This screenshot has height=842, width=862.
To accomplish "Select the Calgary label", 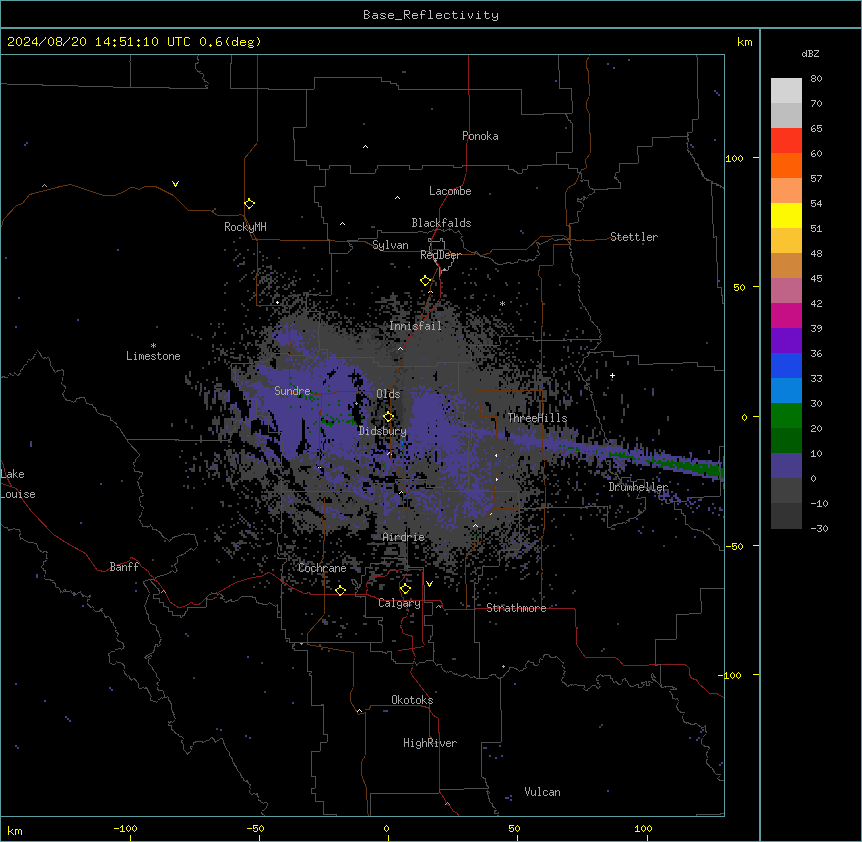I will coord(400,603).
